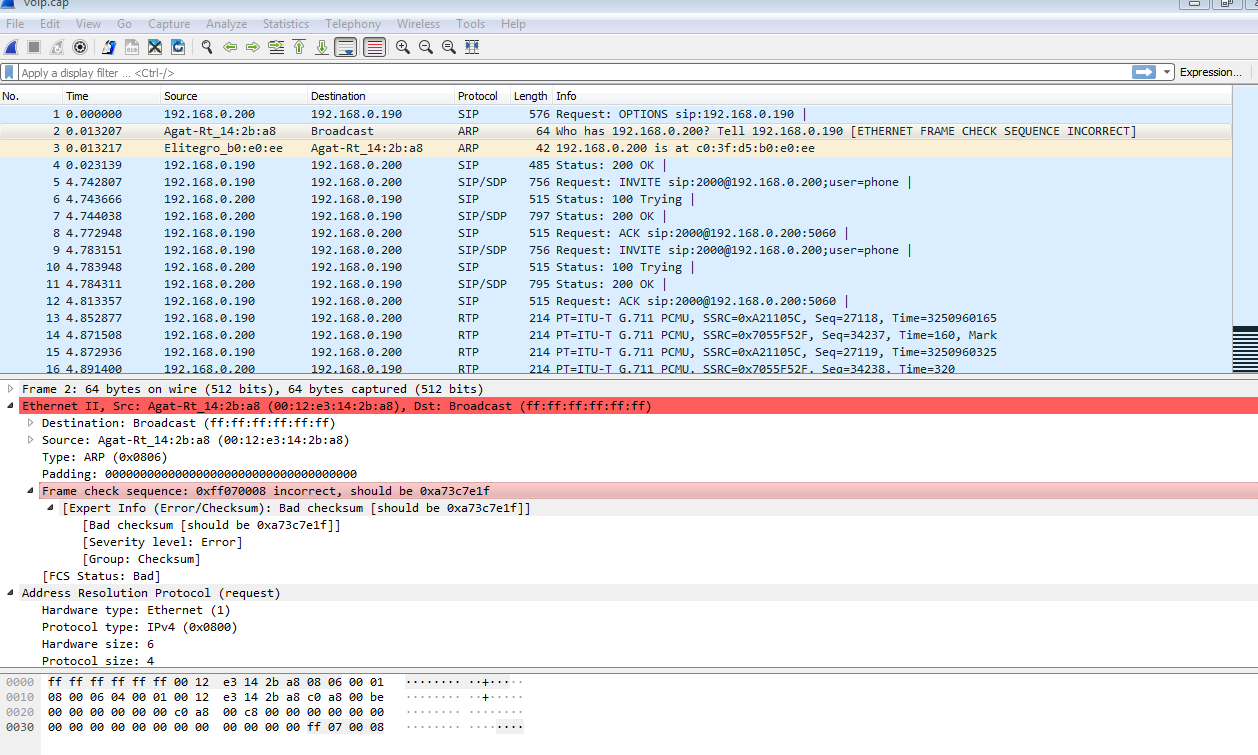
Task: Open the filter history dropdown arrow
Action: [x=1166, y=72]
